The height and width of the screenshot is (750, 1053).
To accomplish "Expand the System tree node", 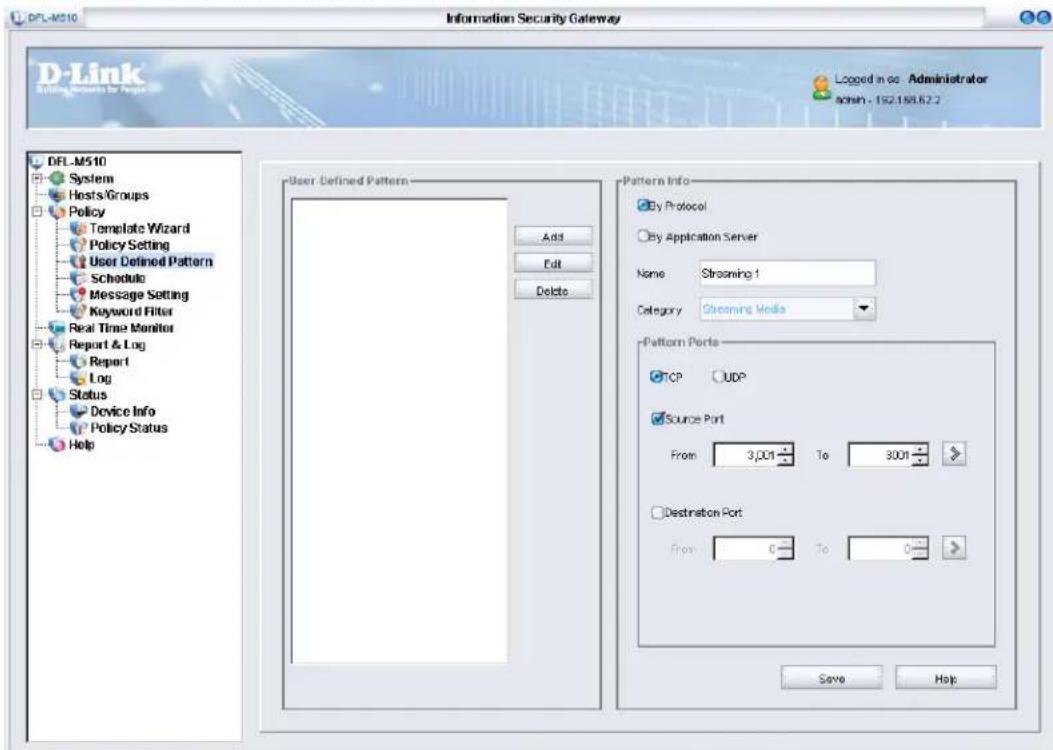I will coord(38,179).
